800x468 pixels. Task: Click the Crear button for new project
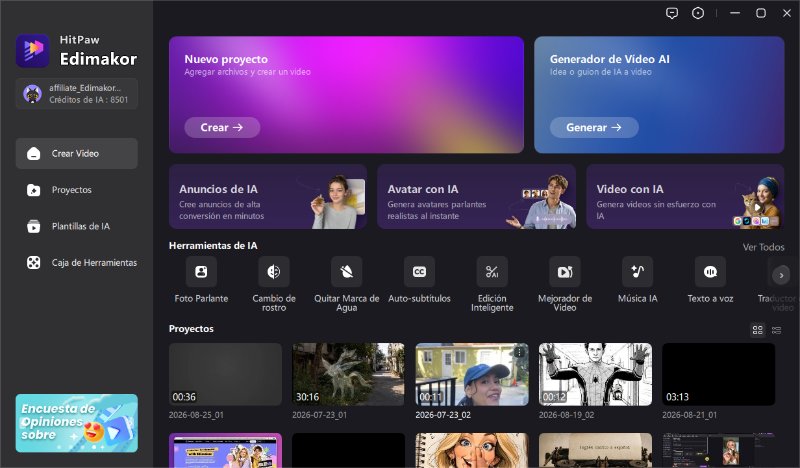point(222,128)
